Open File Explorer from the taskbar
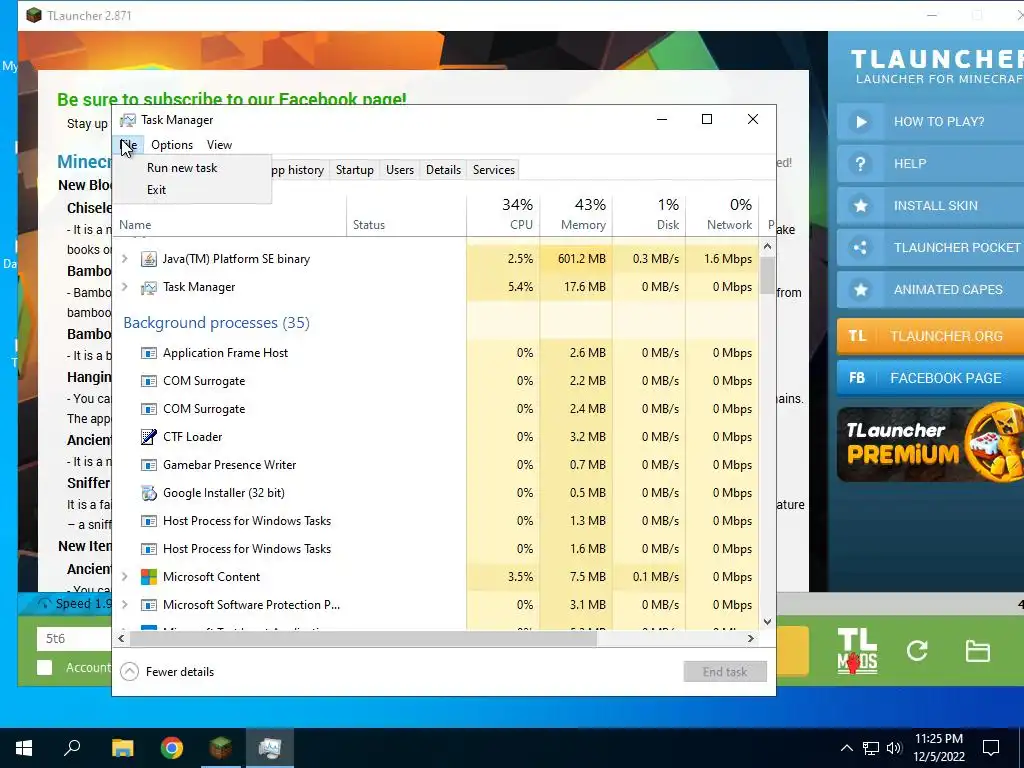1024x768 pixels. (122, 748)
